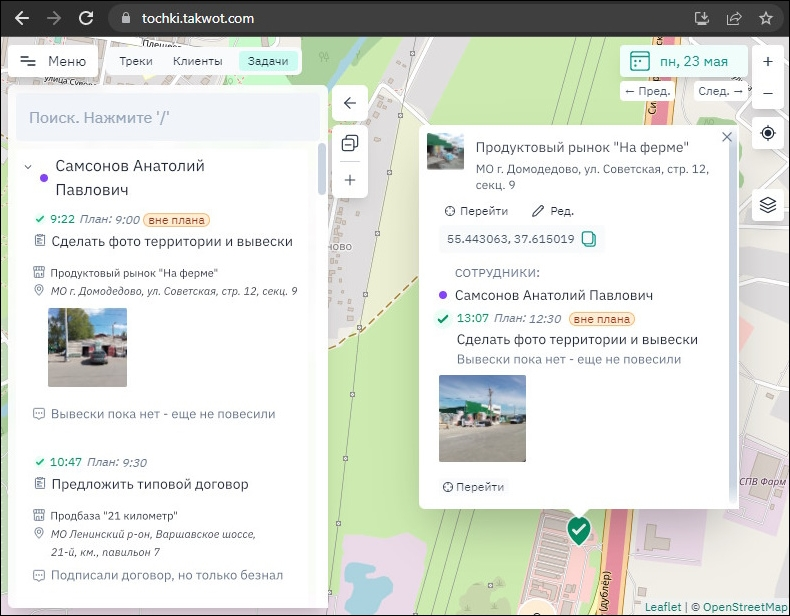
Task: Collapse Самсонов Анатолий Павлович employee group
Action: (x=28, y=167)
